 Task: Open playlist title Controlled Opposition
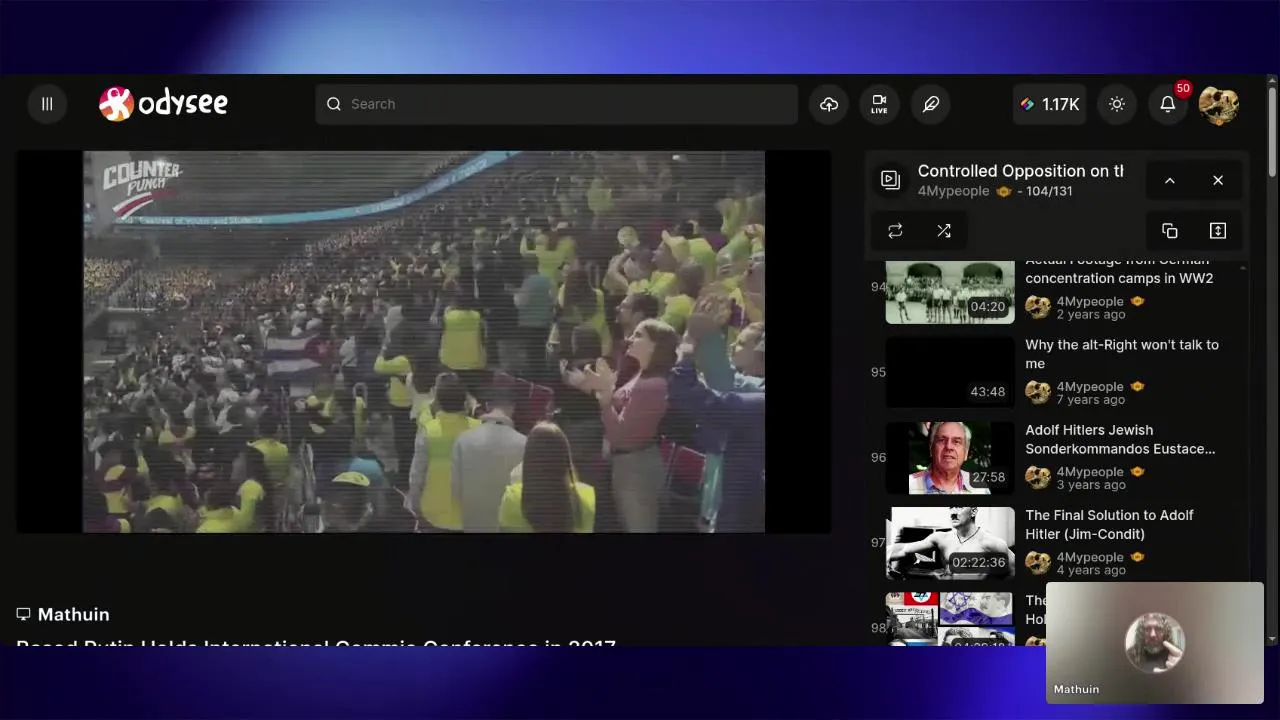1020,171
